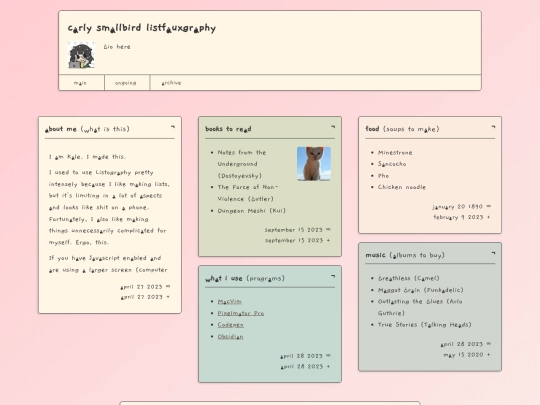
Task: Click the music (albums to buy) heading
Action: tap(405, 255)
